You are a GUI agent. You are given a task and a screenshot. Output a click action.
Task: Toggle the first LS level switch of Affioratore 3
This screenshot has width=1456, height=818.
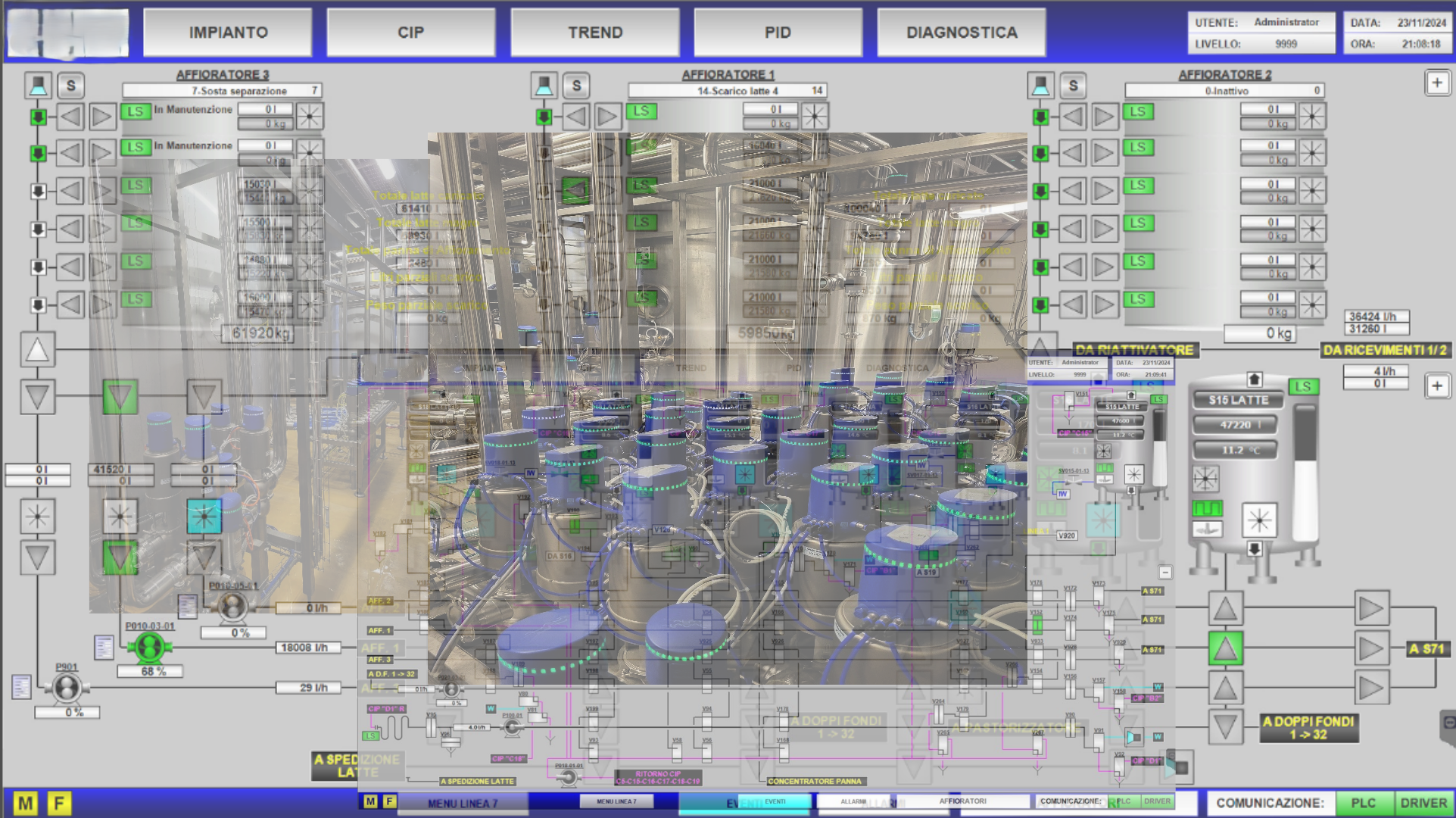pos(136,111)
